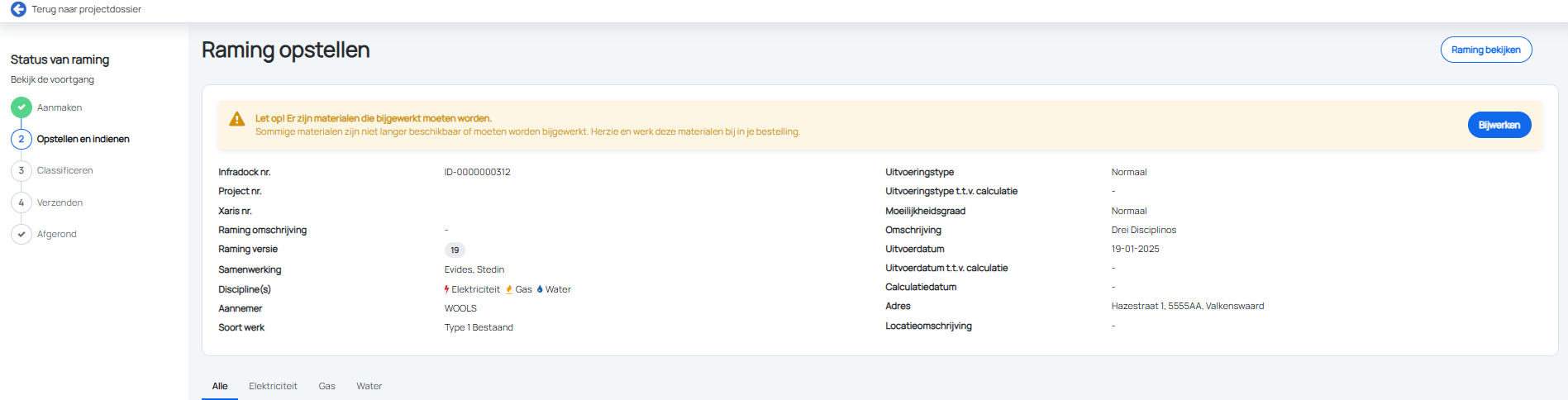Click the Bijwerken button
The width and height of the screenshot is (1568, 400).
(x=1499, y=125)
